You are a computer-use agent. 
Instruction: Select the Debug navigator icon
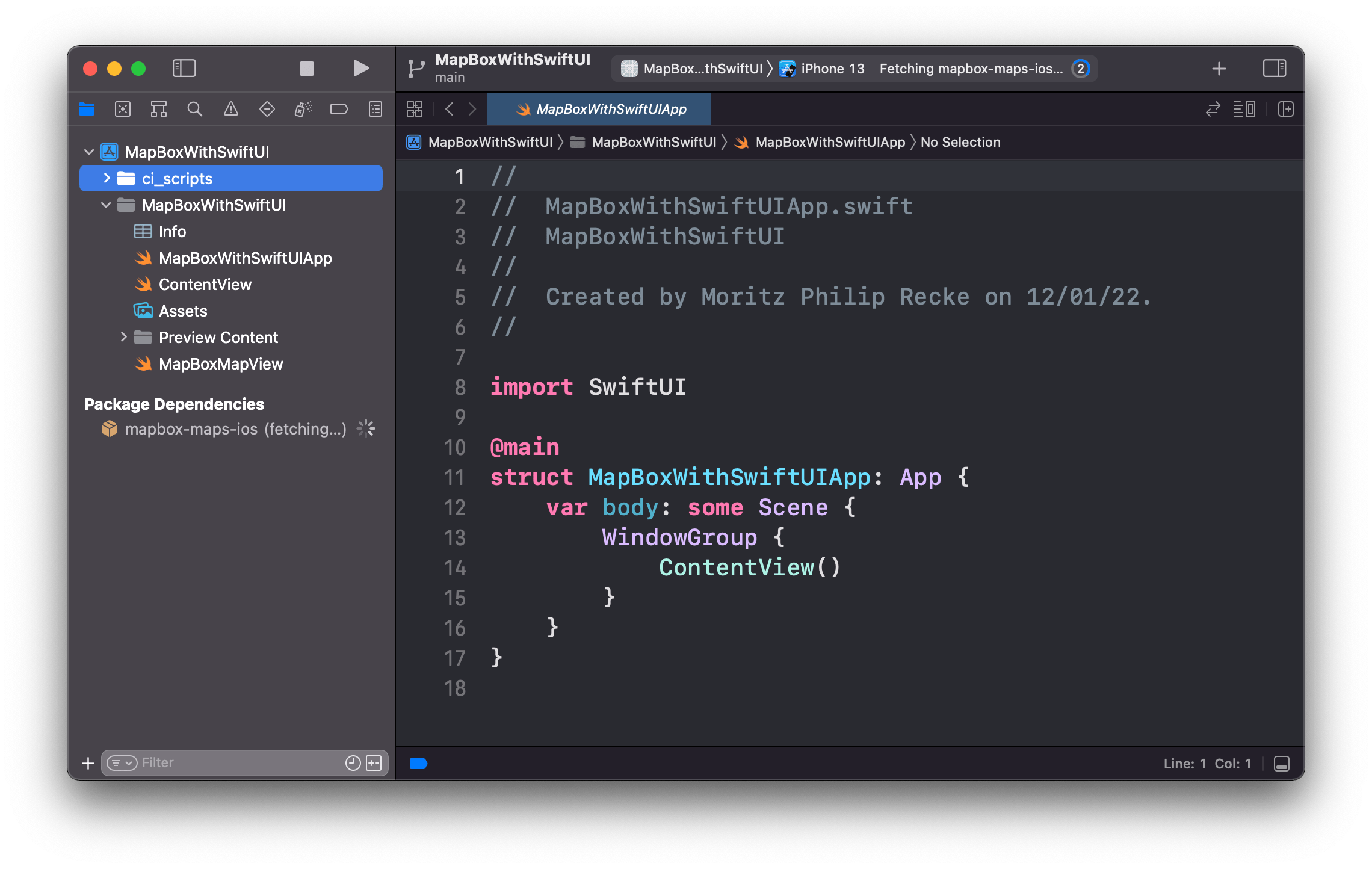point(303,109)
